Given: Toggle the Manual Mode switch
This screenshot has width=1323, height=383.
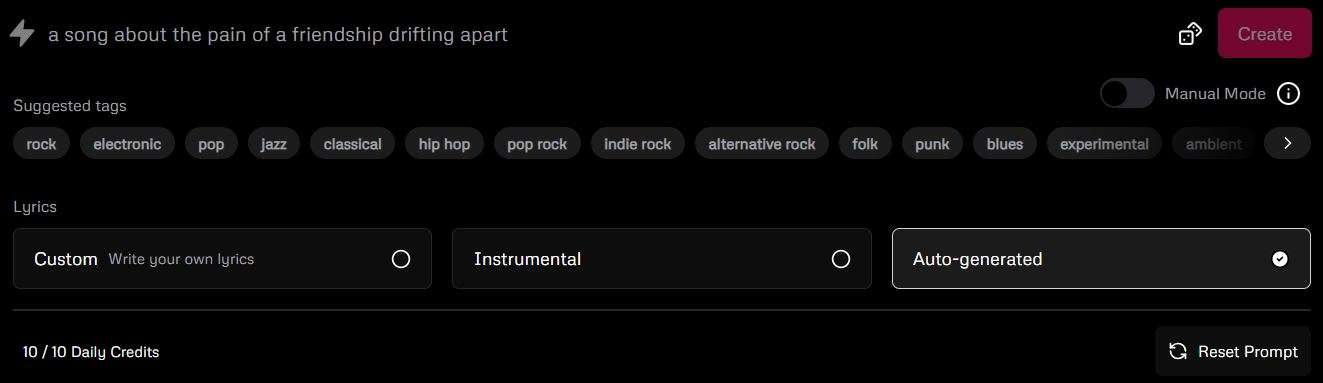Looking at the screenshot, I should (x=1127, y=94).
